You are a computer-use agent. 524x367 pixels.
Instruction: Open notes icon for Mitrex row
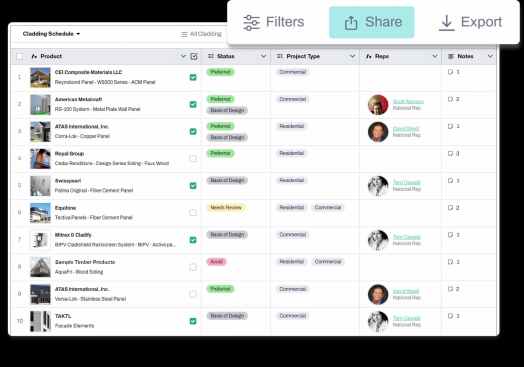pyautogui.click(x=450, y=235)
